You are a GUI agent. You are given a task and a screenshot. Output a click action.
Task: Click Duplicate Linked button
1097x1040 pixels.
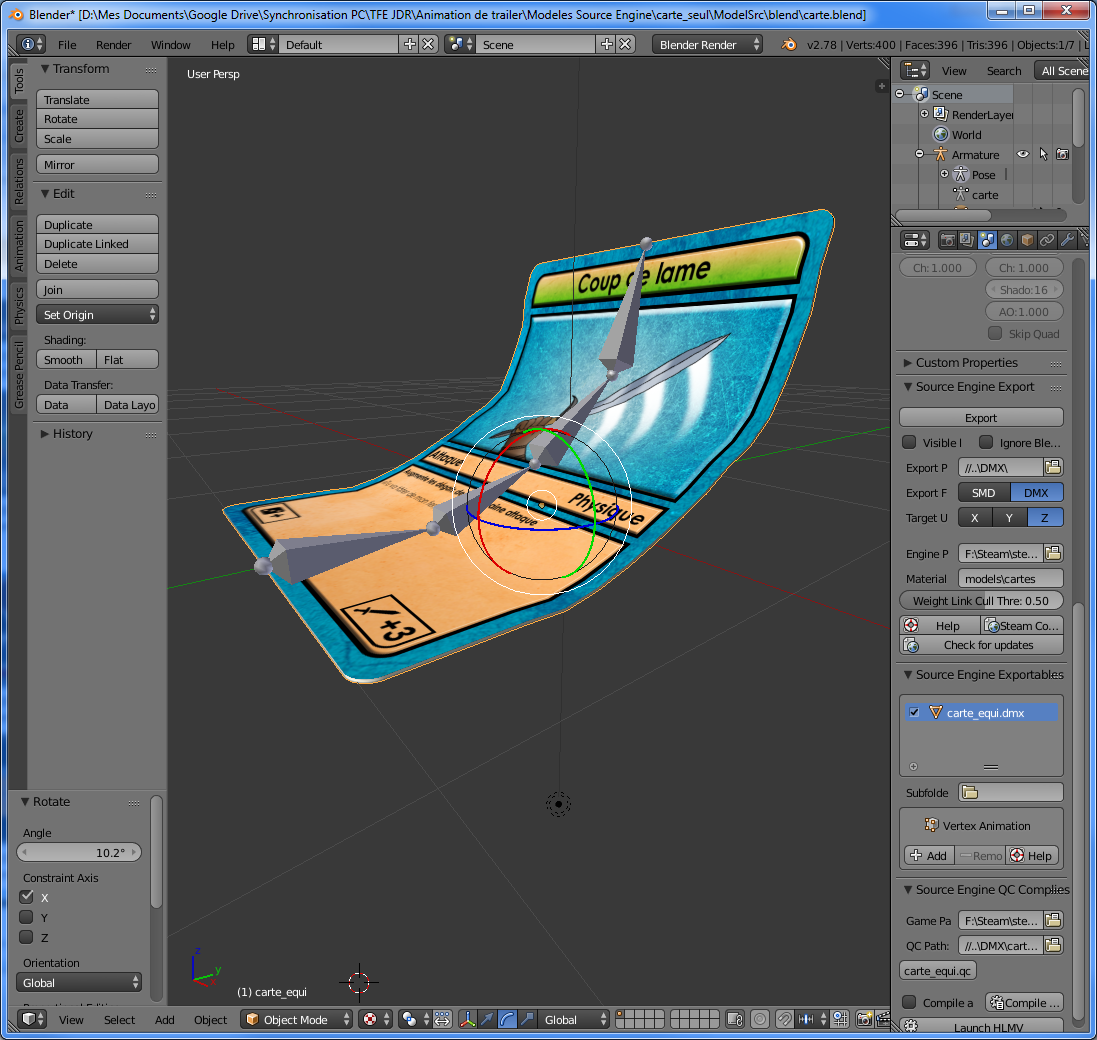[x=97, y=244]
